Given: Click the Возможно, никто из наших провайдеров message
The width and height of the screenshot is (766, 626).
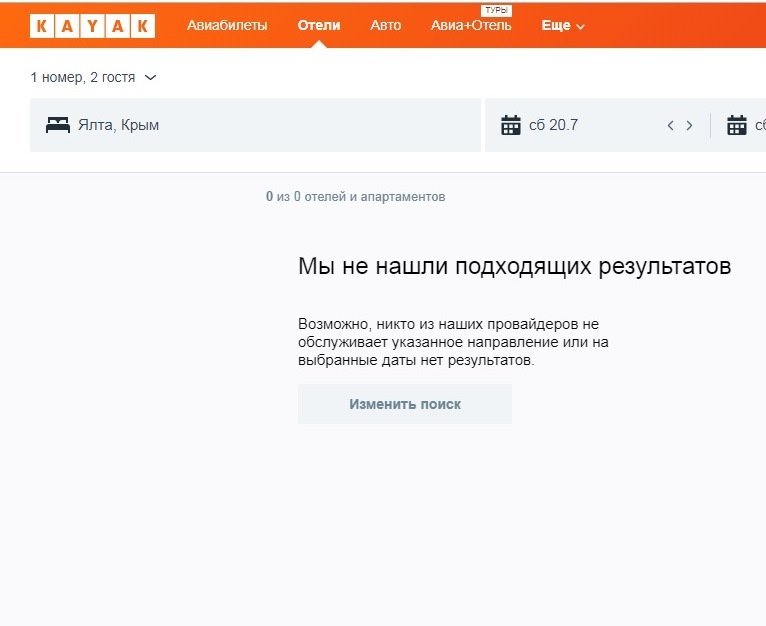Looking at the screenshot, I should pos(453,342).
